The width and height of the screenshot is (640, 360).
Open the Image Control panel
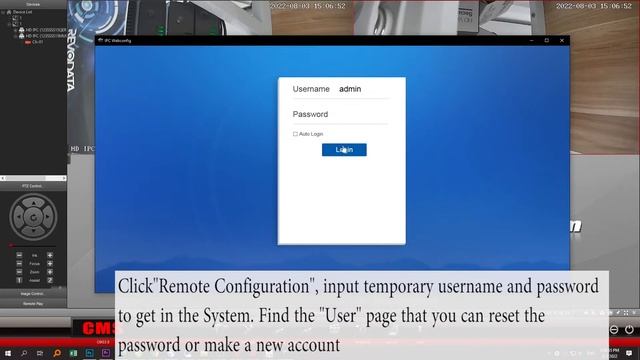click(x=33, y=294)
